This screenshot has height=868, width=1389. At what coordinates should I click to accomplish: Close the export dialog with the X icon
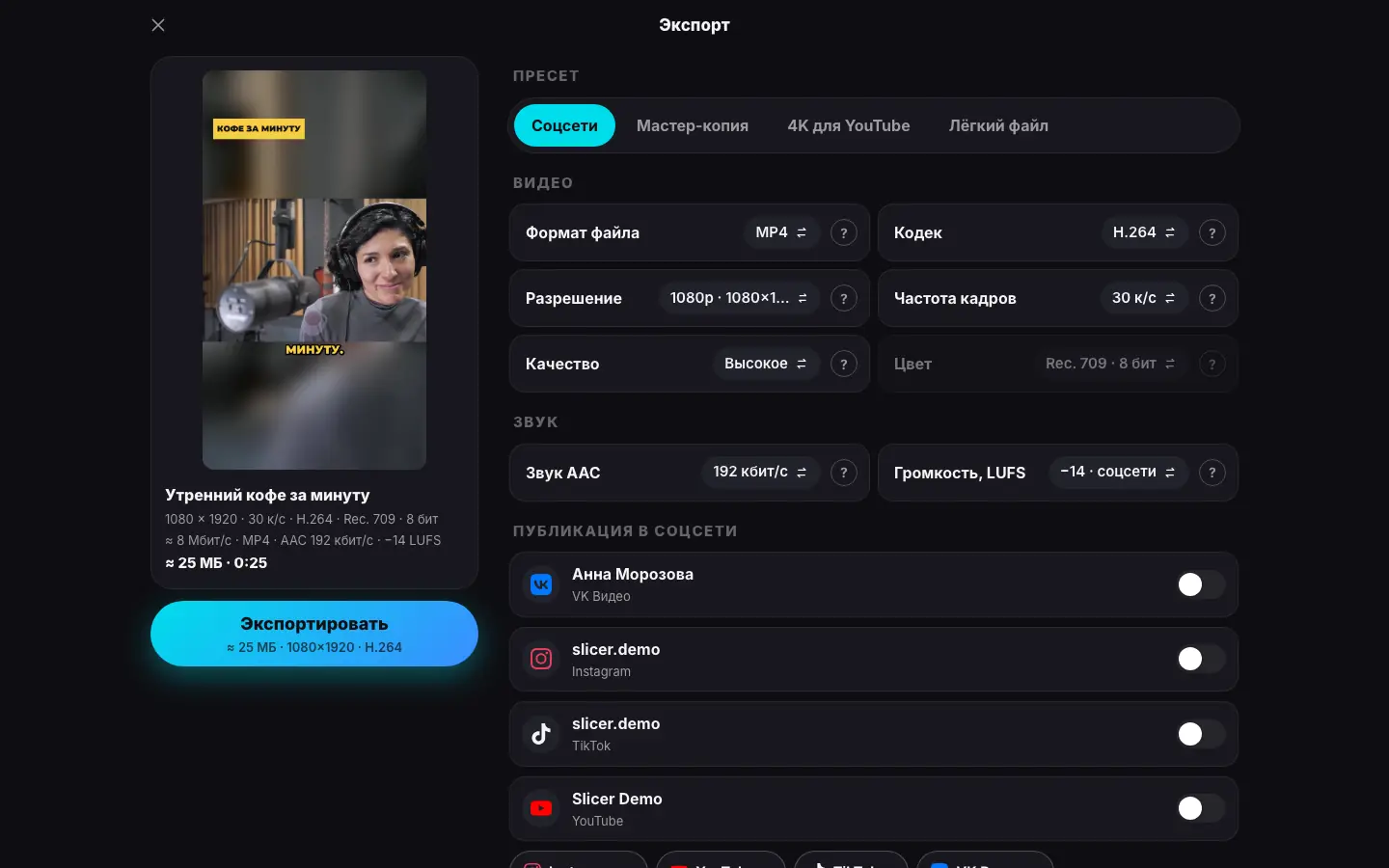point(158,25)
